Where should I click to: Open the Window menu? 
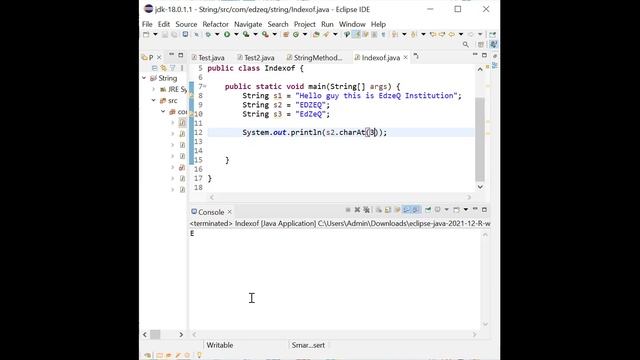352,24
